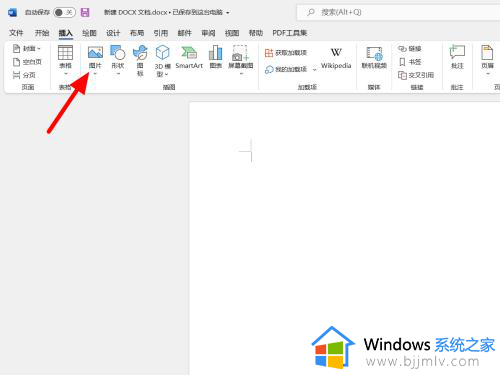Open the document title dropdown arrow
Screen dimensions: 500x375
(228, 13)
